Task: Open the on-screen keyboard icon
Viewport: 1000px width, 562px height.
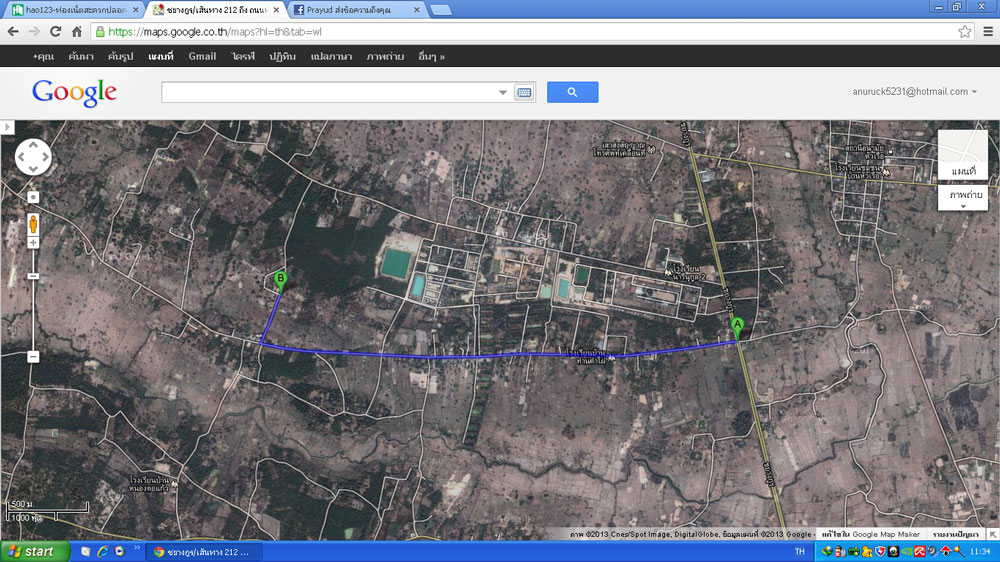Action: pyautogui.click(x=524, y=92)
